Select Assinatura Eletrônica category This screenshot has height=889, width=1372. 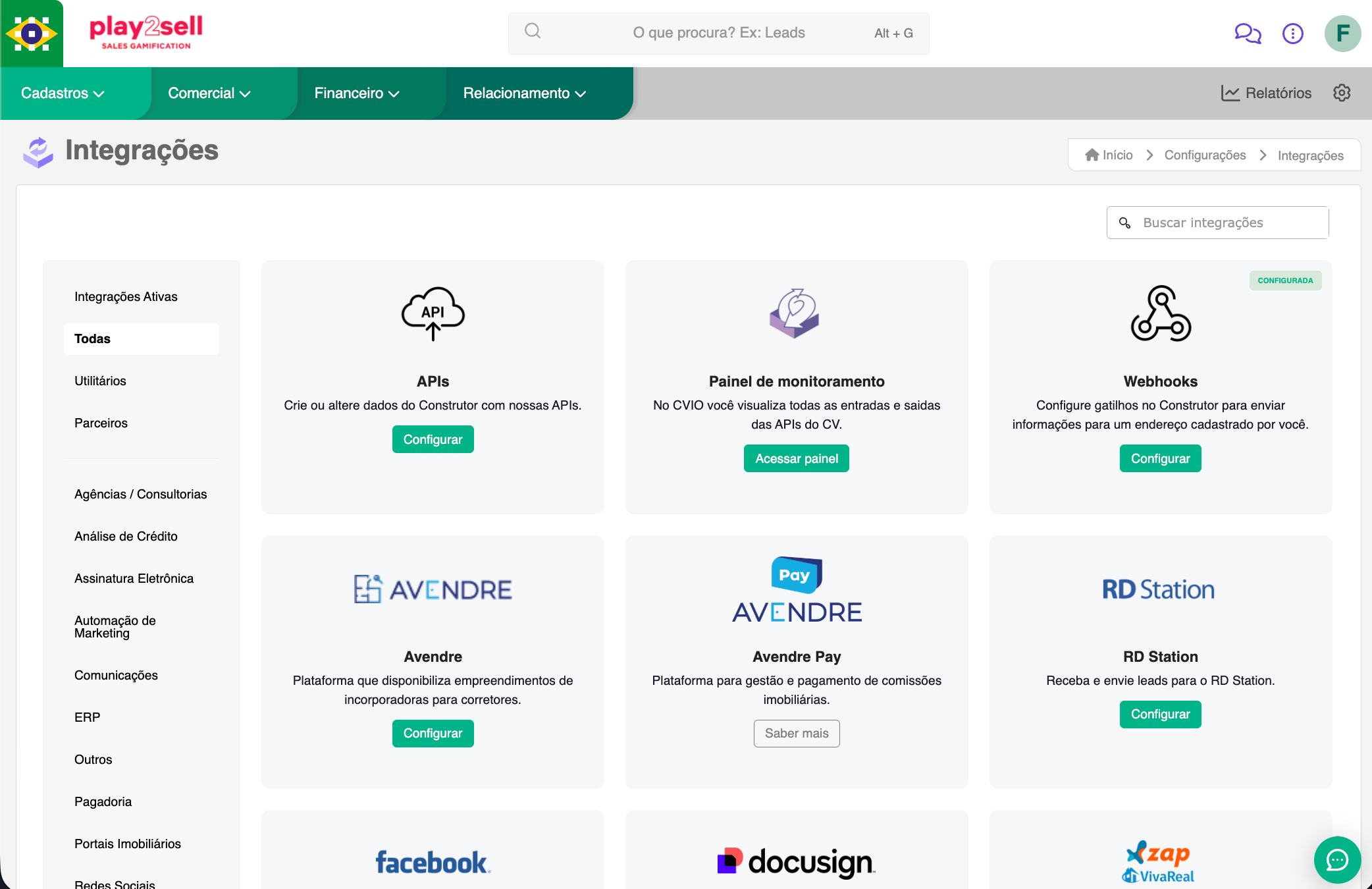click(141, 578)
